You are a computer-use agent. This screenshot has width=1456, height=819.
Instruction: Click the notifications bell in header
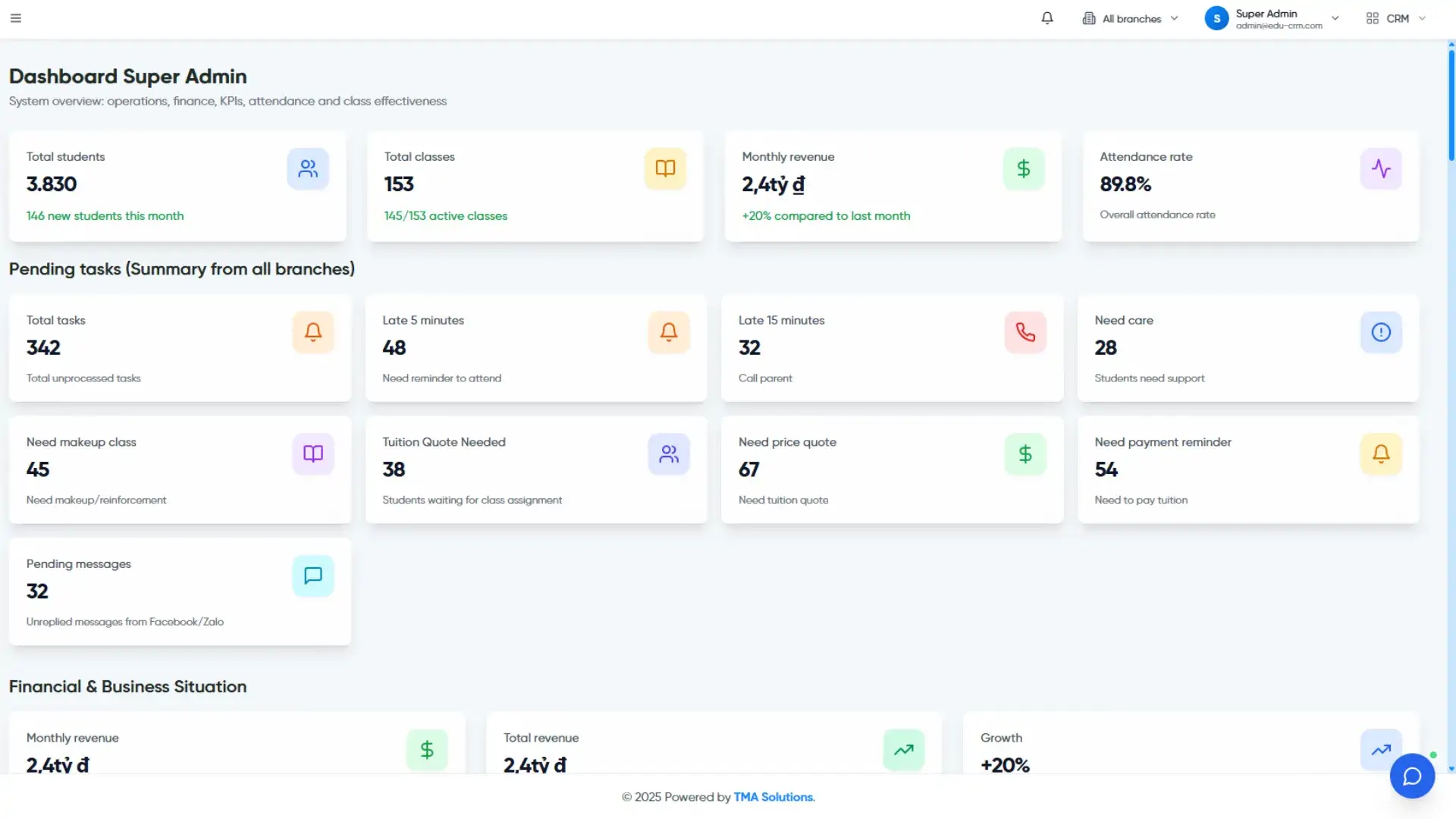click(1047, 18)
